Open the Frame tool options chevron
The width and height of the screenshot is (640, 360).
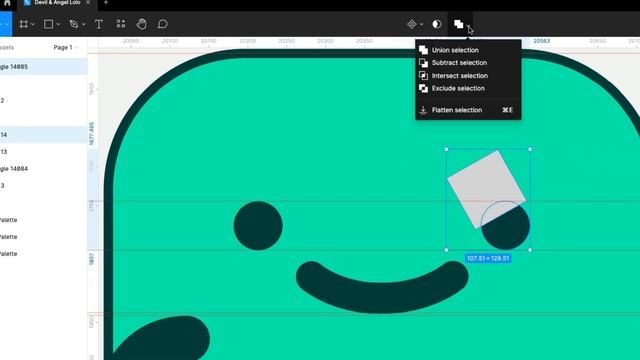[x=33, y=24]
